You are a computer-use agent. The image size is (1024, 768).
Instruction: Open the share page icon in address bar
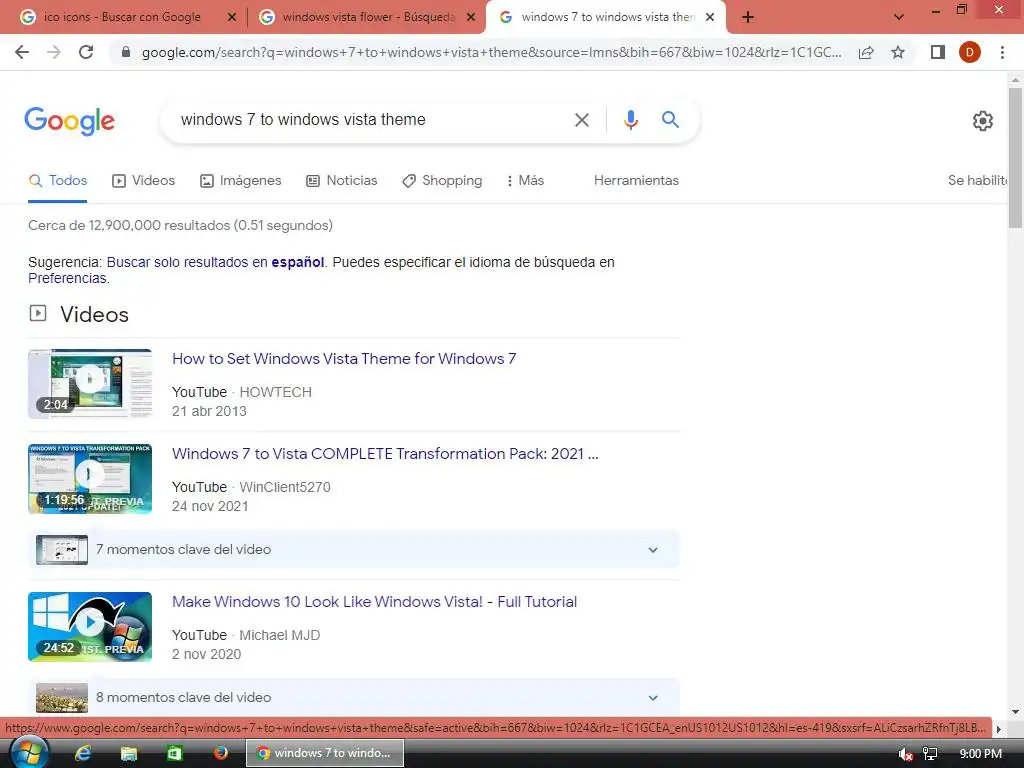click(x=866, y=52)
